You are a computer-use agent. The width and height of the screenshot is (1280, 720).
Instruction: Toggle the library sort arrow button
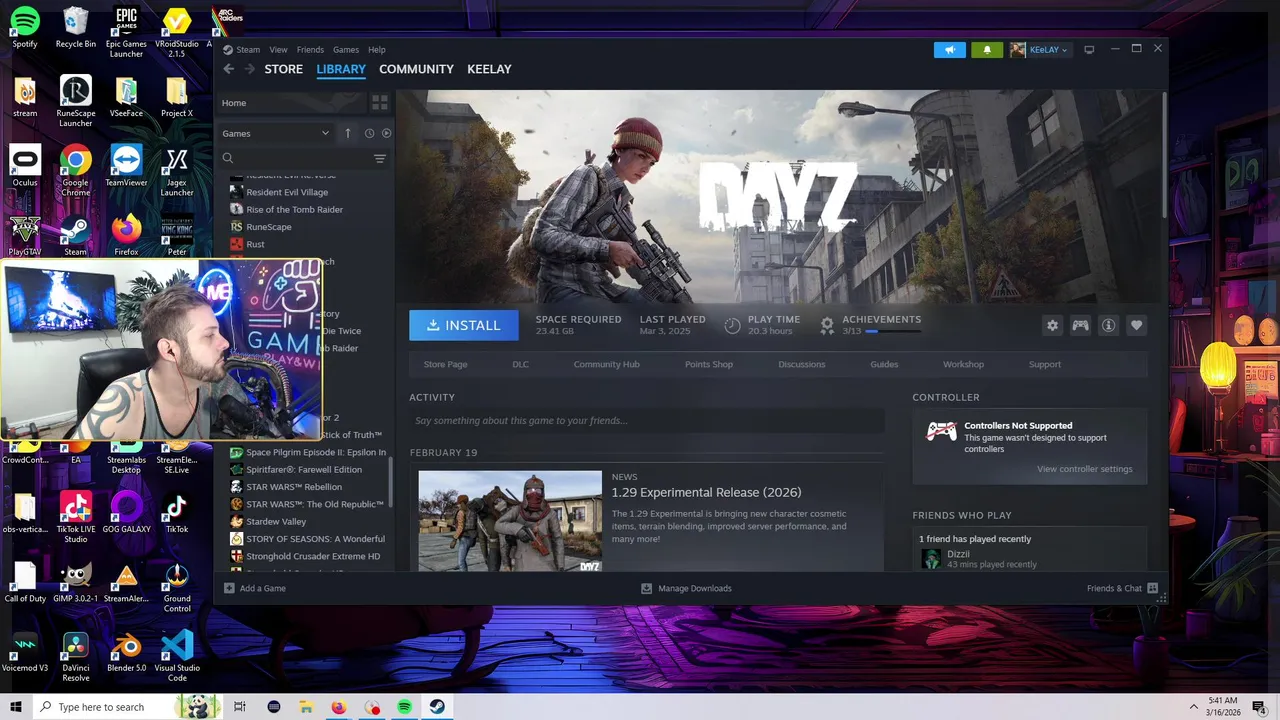tap(348, 133)
